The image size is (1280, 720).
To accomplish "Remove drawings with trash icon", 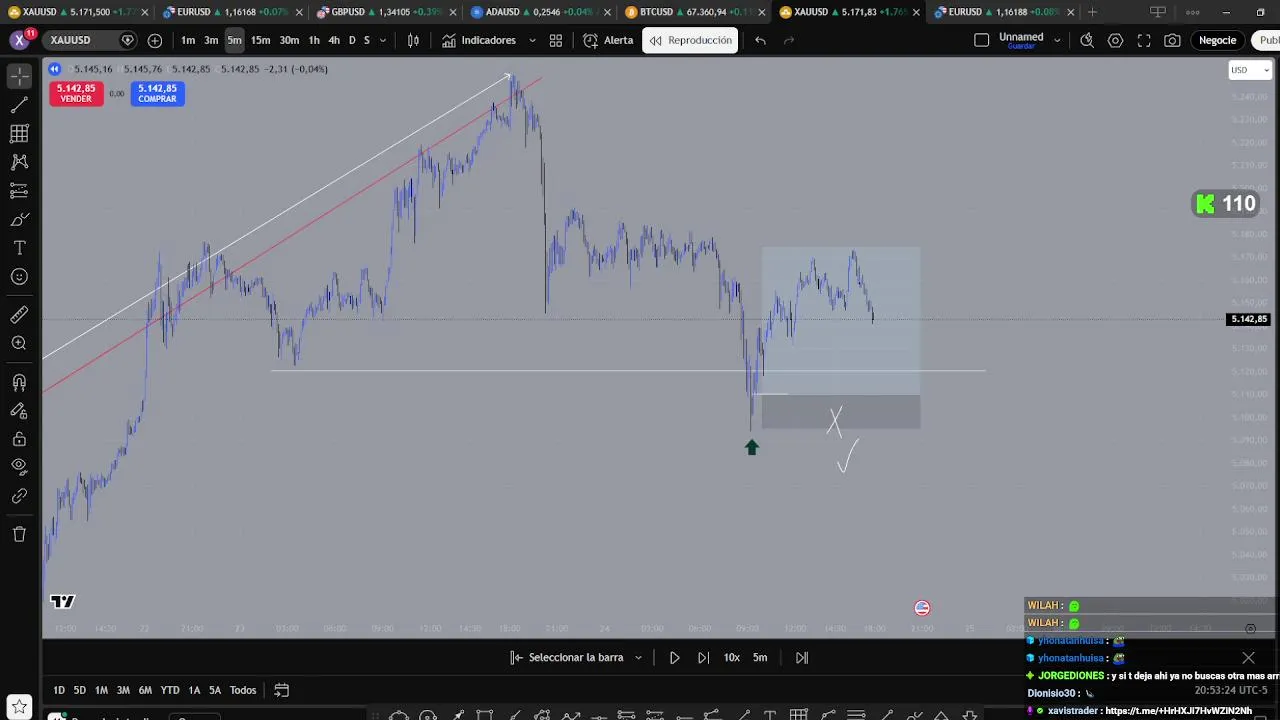I will coord(19,534).
